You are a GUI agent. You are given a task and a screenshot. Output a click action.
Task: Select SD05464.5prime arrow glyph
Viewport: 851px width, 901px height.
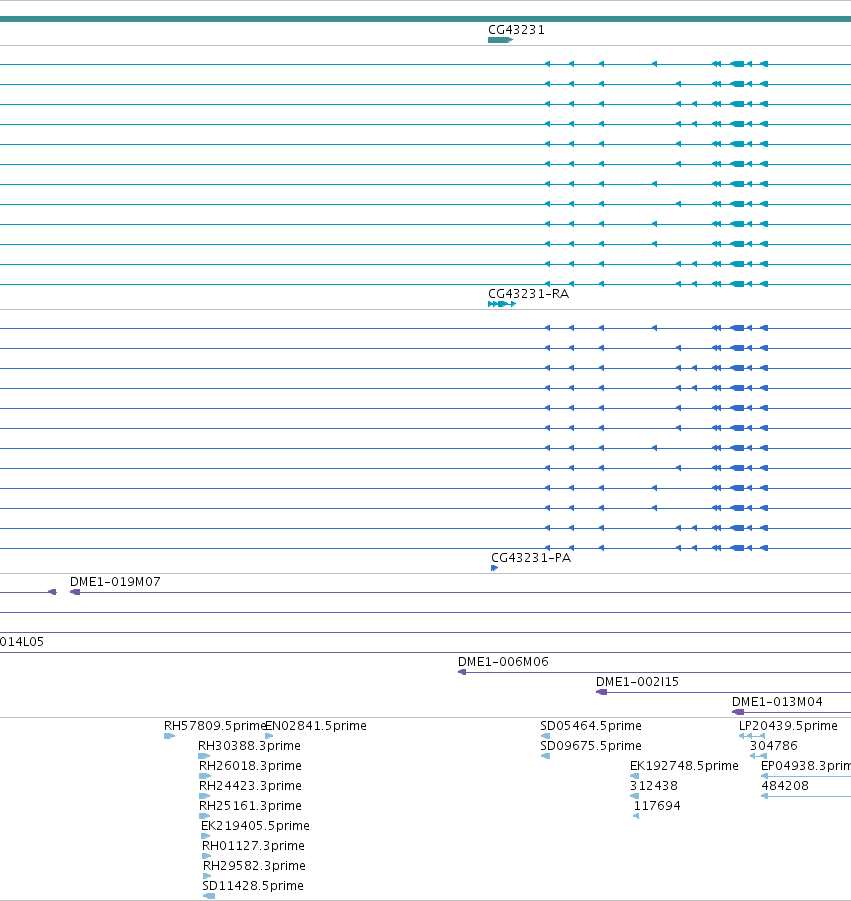[x=545, y=737]
